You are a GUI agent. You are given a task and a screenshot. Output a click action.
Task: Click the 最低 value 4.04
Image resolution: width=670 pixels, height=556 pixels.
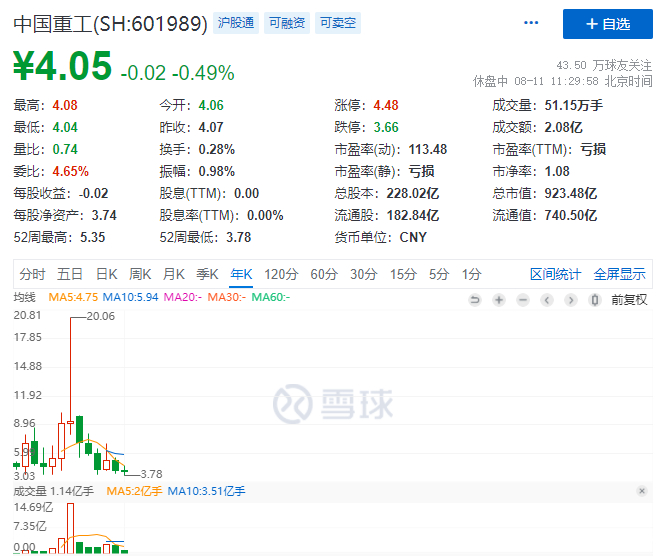tap(65, 127)
